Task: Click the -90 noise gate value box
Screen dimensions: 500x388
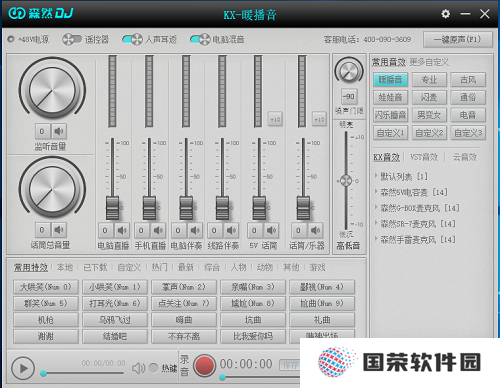Action: [349, 97]
